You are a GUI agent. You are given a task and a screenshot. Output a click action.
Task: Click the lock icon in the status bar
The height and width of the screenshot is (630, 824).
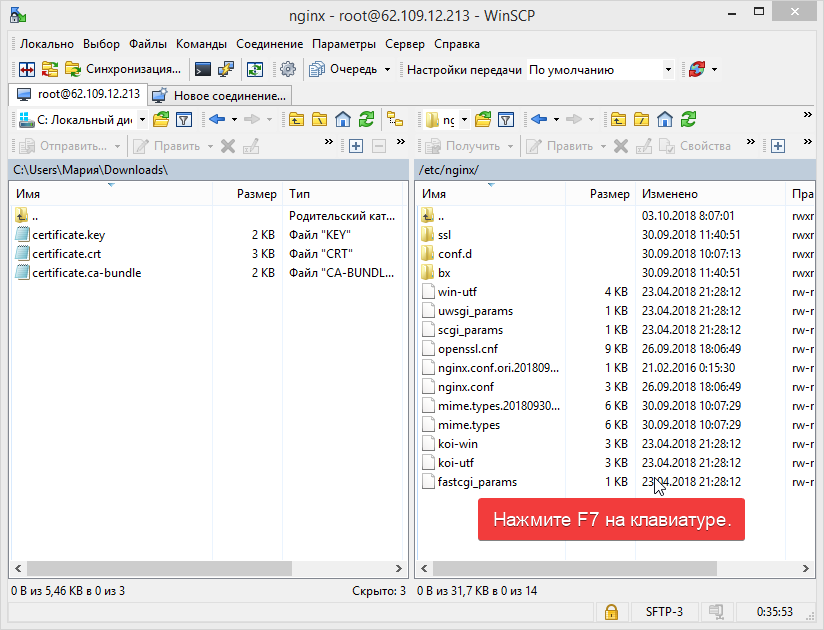611,612
